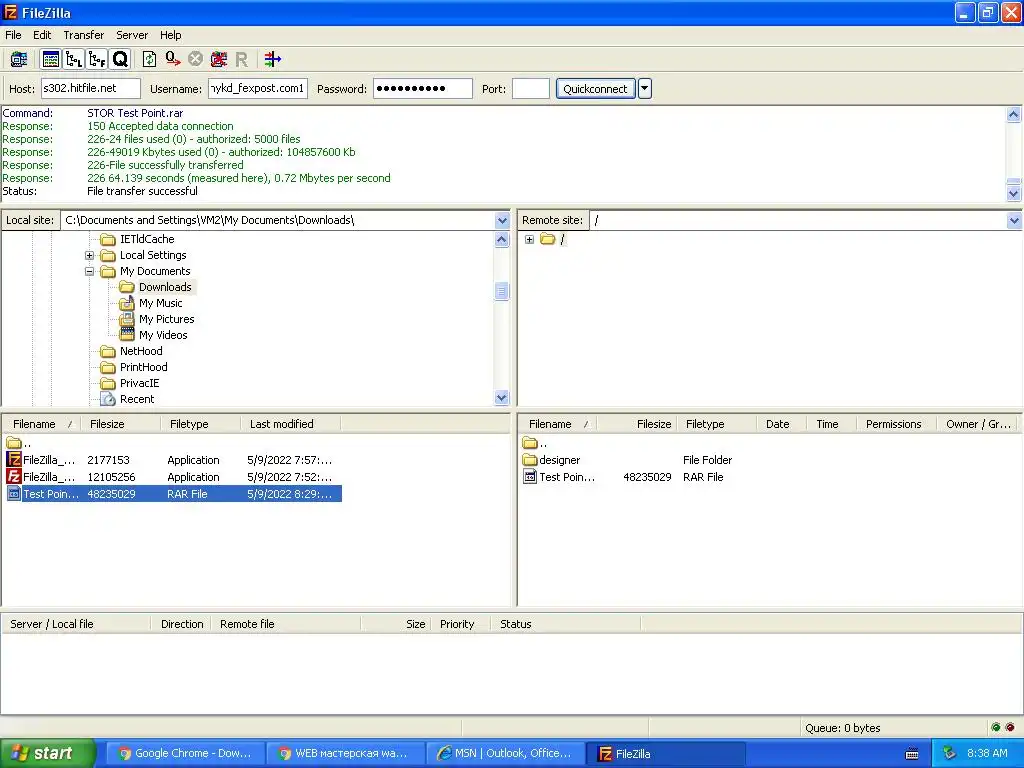Sort queue by Direction column
The image size is (1024, 768).
[x=182, y=624]
